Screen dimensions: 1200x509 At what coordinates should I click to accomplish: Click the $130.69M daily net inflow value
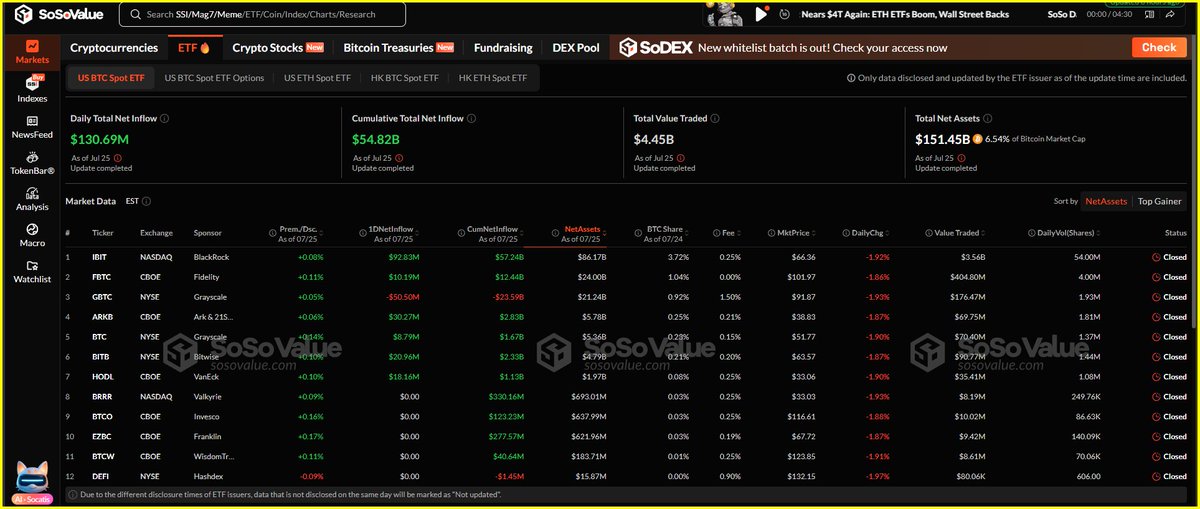99,139
